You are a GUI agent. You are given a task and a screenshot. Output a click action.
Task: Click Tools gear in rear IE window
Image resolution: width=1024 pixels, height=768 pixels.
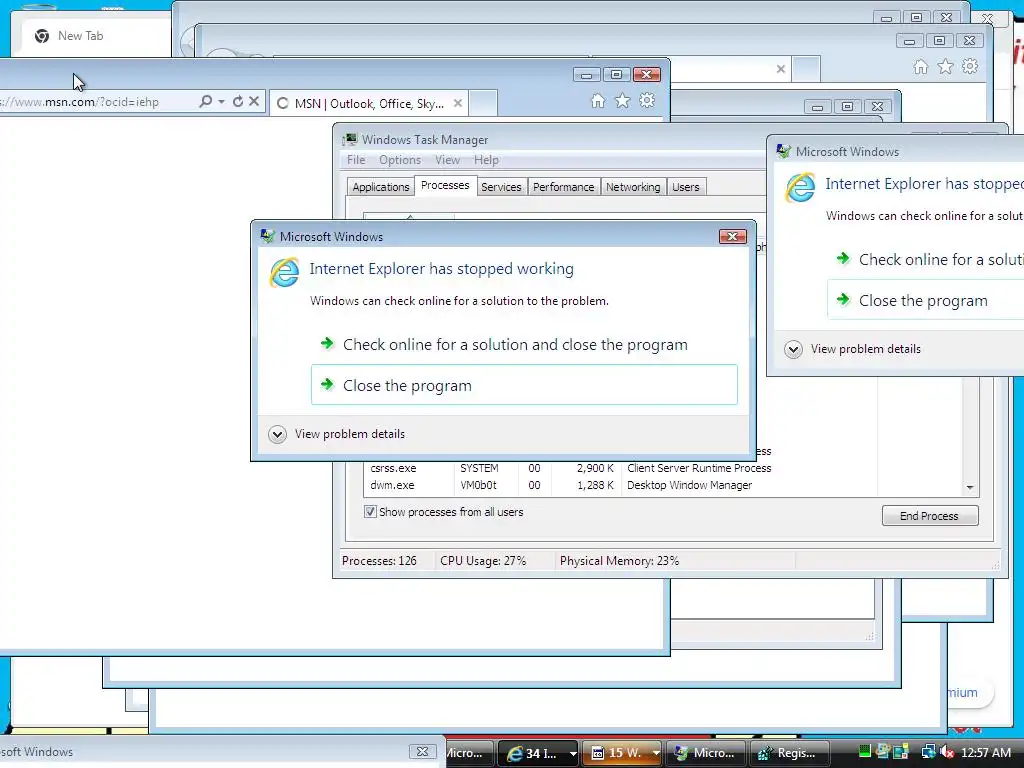(970, 67)
